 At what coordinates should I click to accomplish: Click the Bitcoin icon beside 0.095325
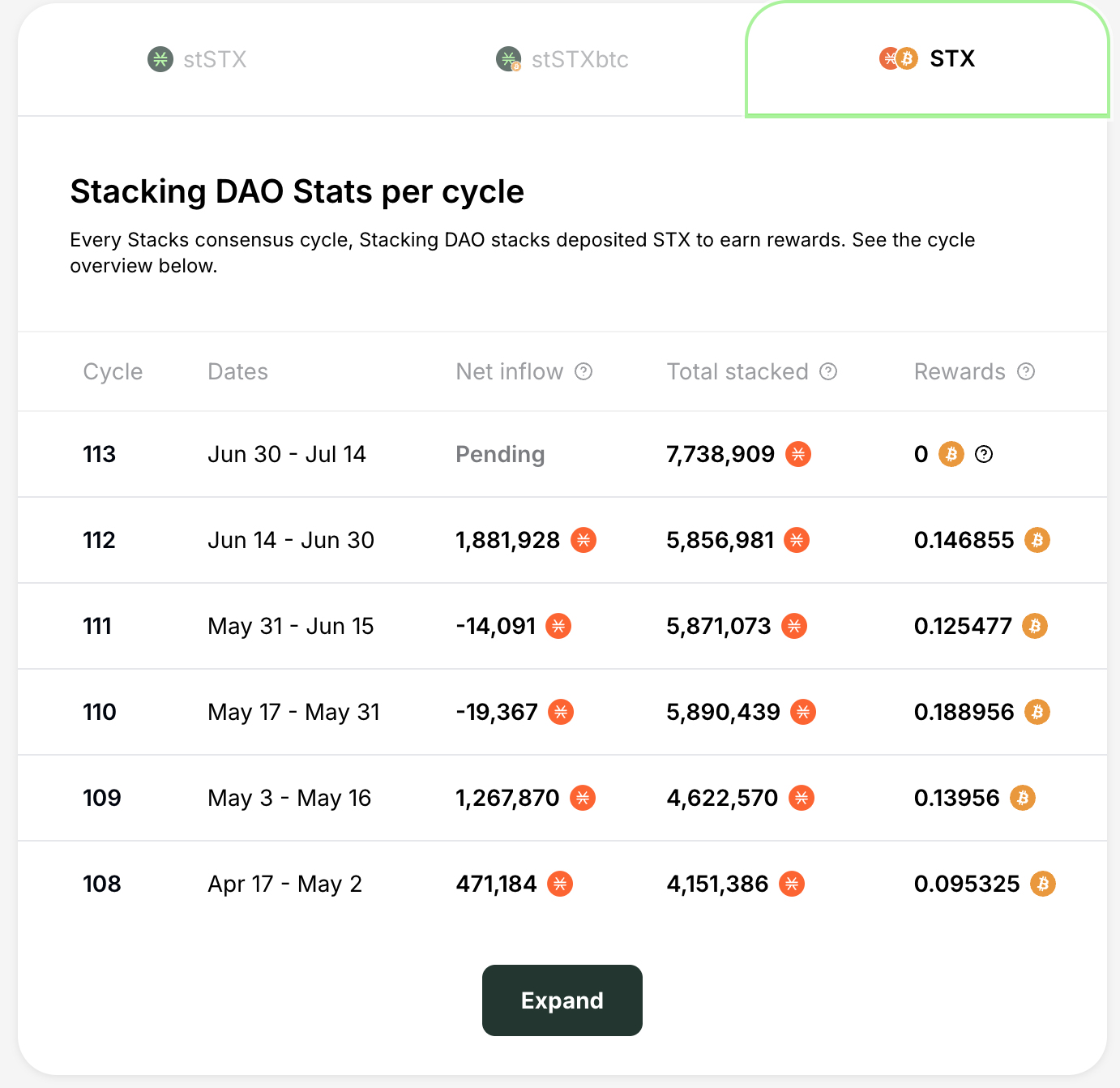pos(1043,884)
